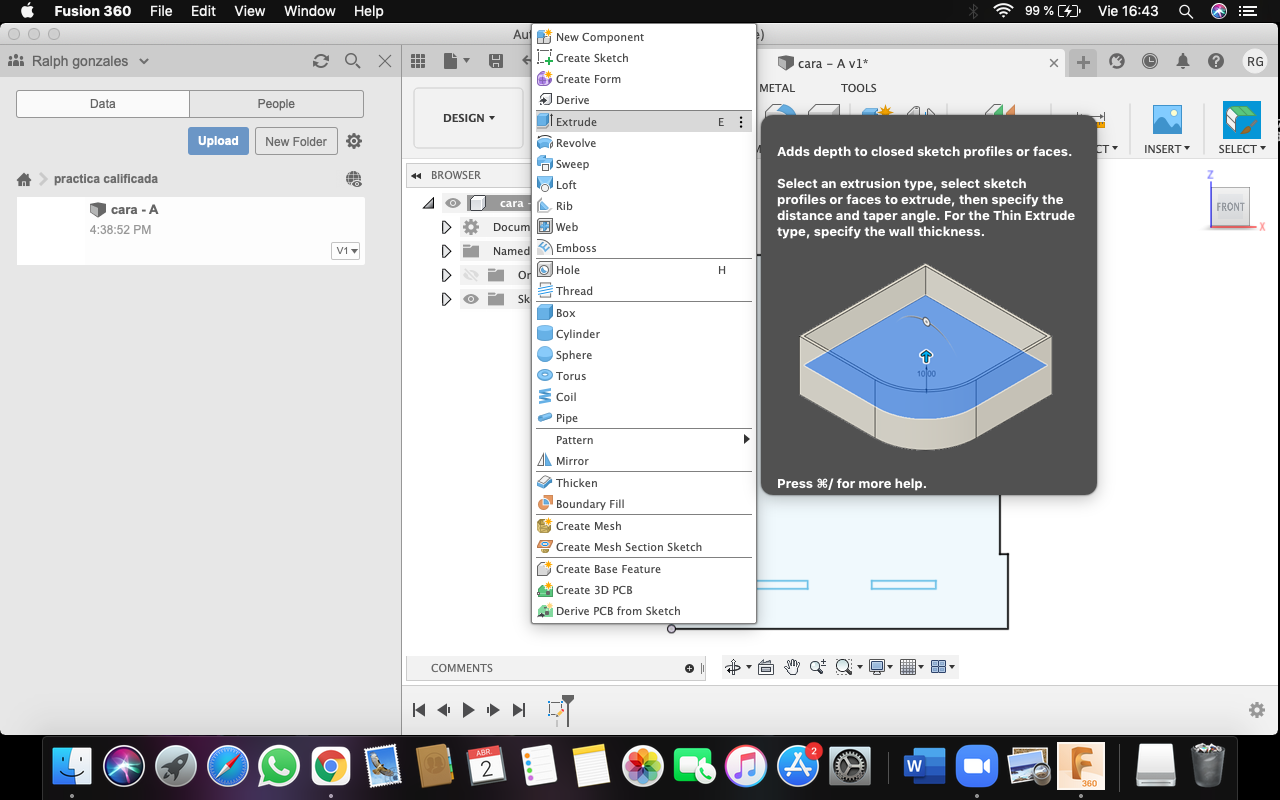Image resolution: width=1280 pixels, height=800 pixels.
Task: Click the Create Base Feature icon
Action: point(545,569)
